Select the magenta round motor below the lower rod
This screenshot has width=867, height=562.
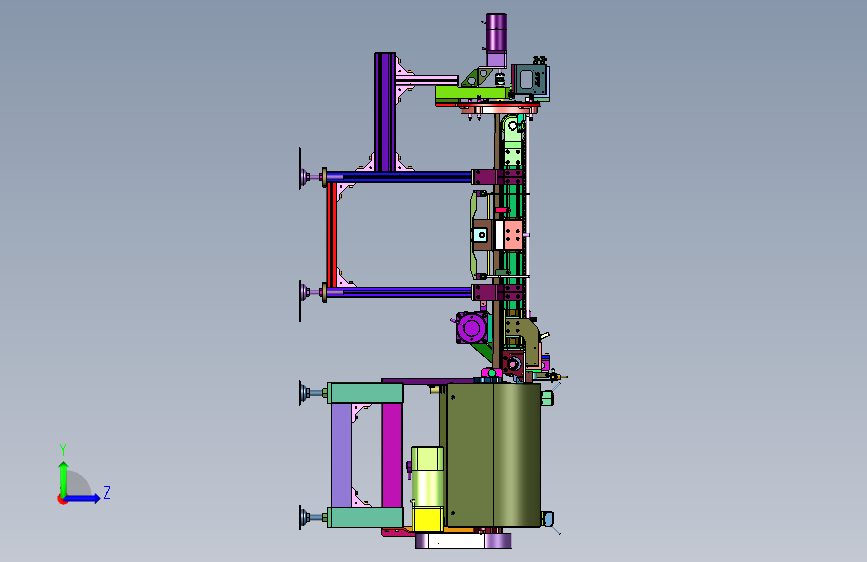(x=472, y=327)
